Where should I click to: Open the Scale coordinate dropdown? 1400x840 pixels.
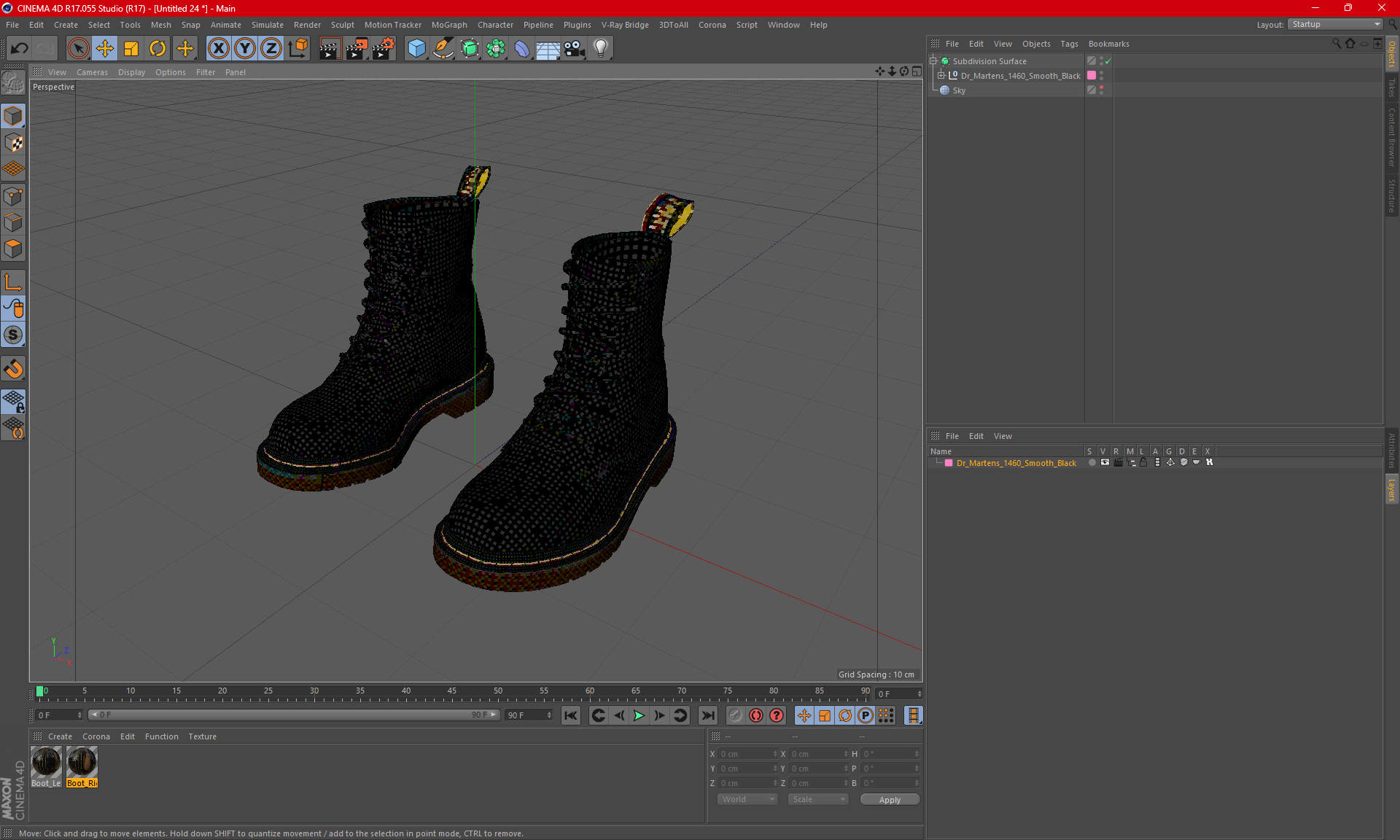tap(818, 799)
